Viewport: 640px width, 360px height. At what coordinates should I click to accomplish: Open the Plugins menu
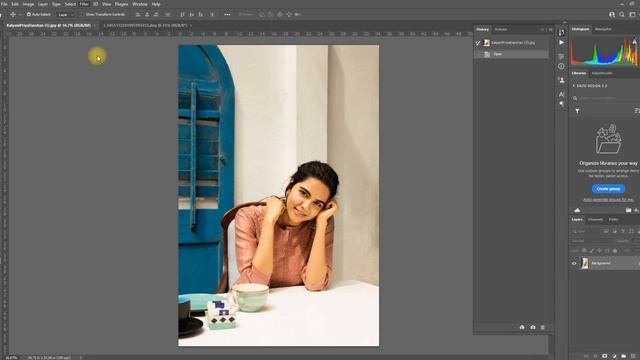click(121, 4)
